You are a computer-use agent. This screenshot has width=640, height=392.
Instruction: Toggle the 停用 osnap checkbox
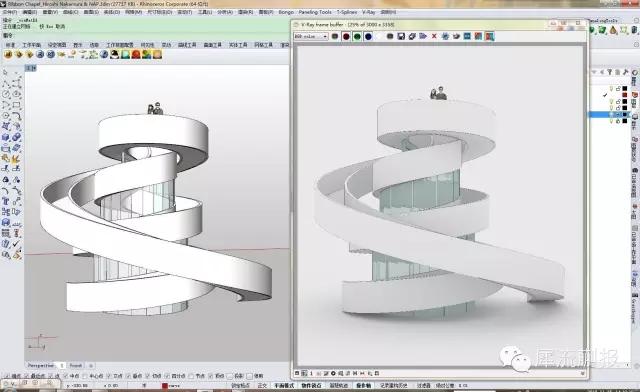tap(249, 376)
